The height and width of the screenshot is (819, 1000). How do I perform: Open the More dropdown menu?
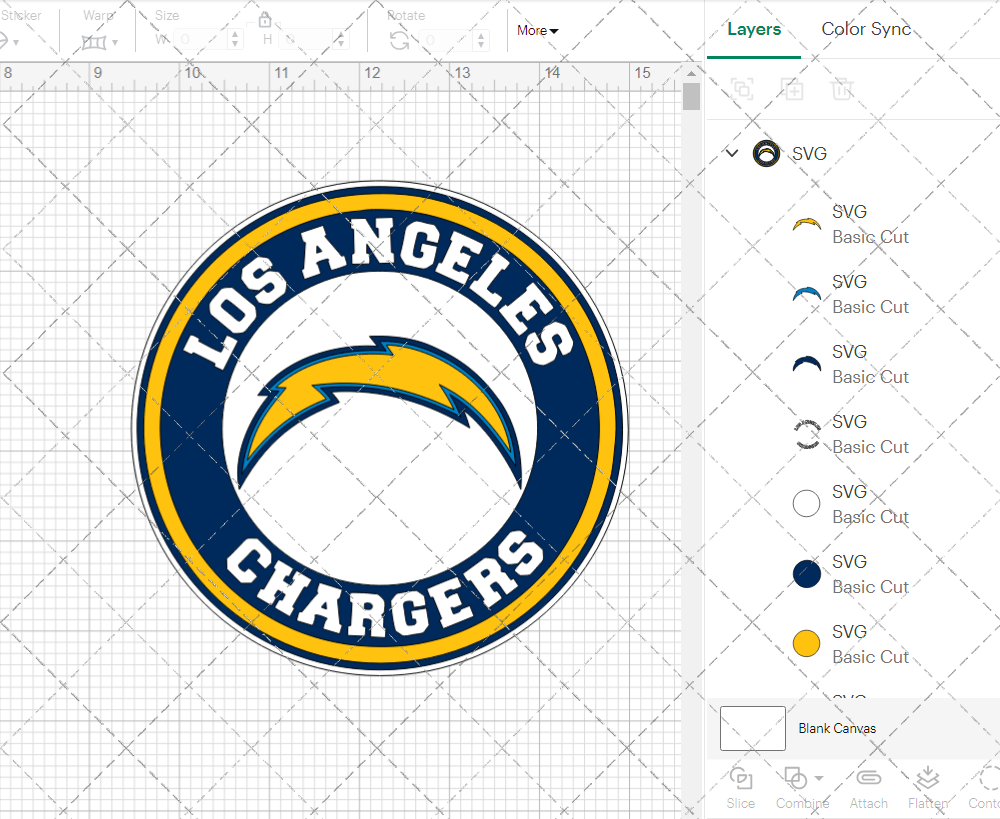(x=537, y=30)
